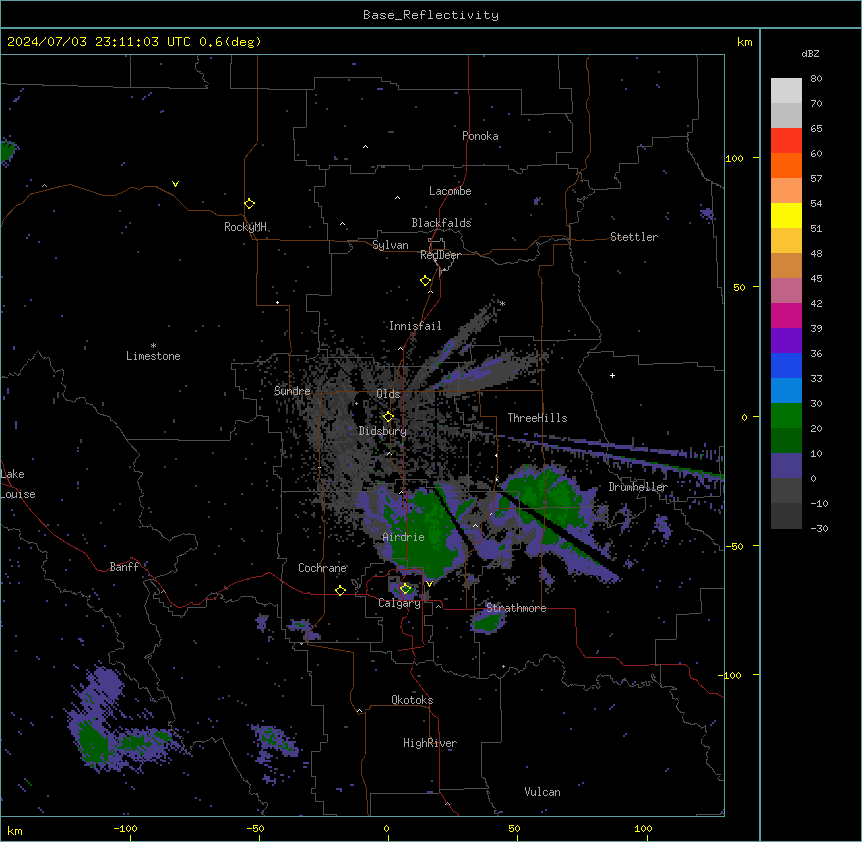Pick the bright green swatch between 30 and 20
Viewport: 862px width, 842px height.
point(786,416)
